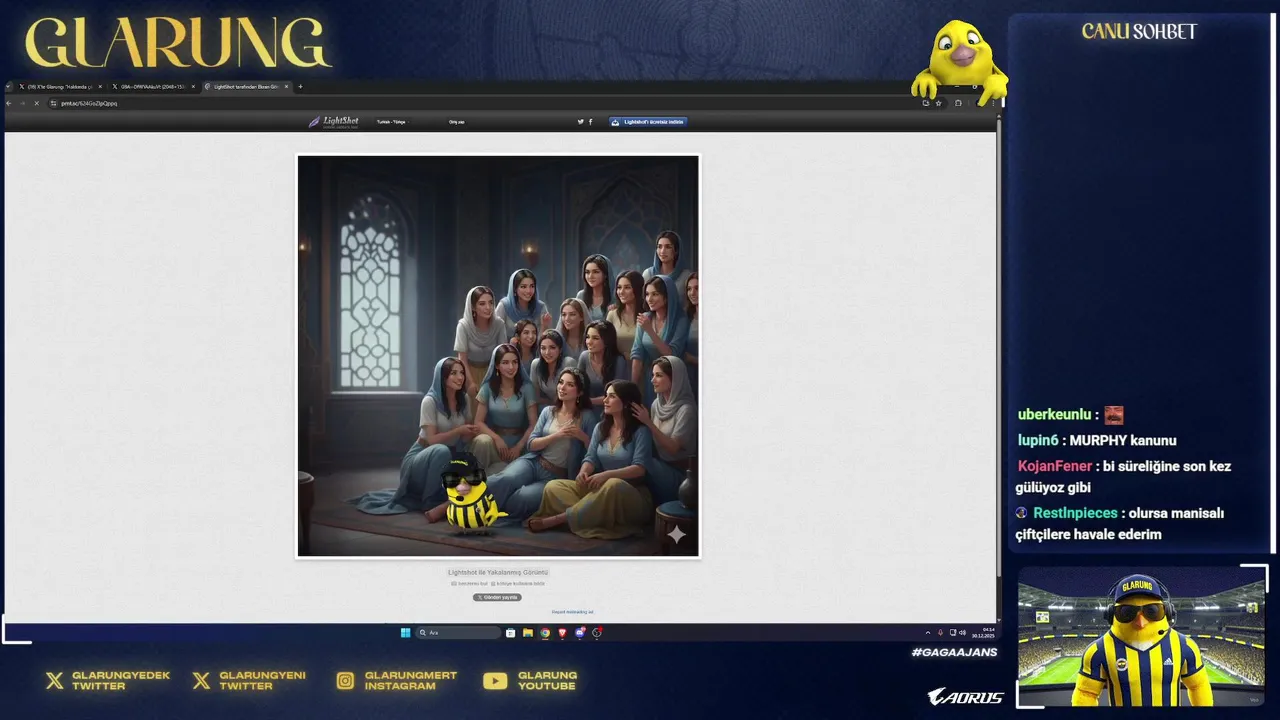Click the taskbar search box "Ara"
Image resolution: width=1280 pixels, height=720 pixels.
458,633
